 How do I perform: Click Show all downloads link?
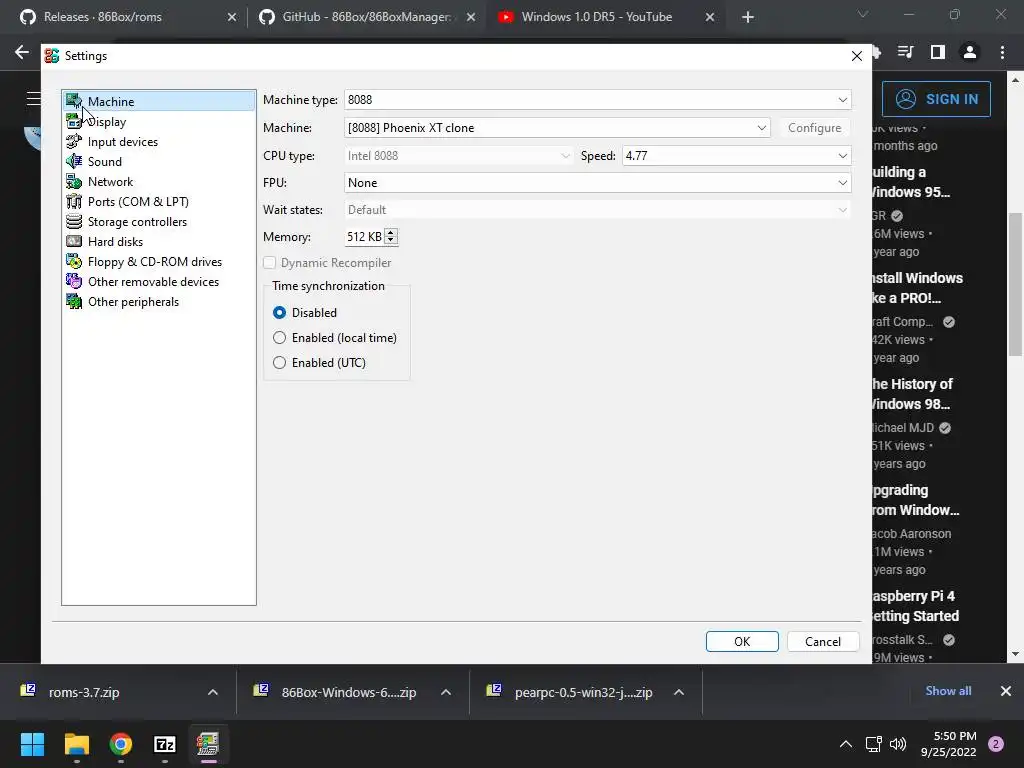(948, 691)
